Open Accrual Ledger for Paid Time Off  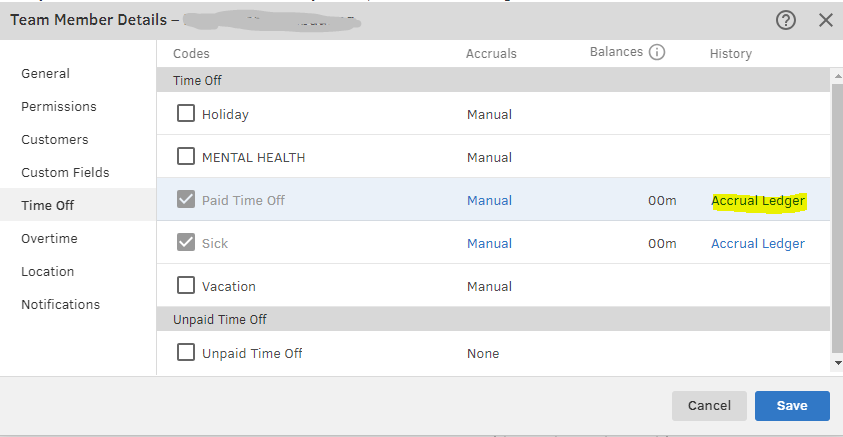tap(758, 201)
